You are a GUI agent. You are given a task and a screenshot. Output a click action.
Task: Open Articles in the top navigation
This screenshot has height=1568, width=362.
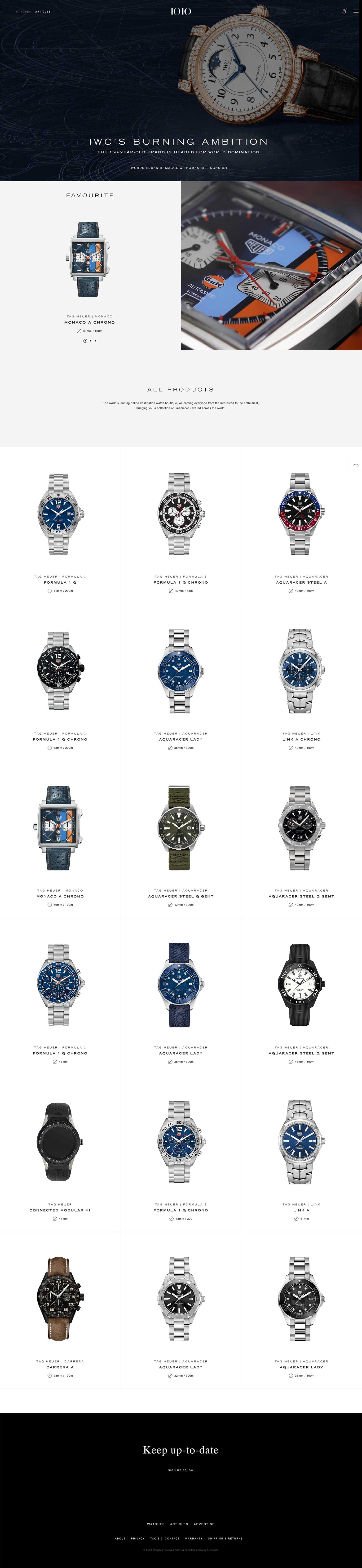[43, 12]
